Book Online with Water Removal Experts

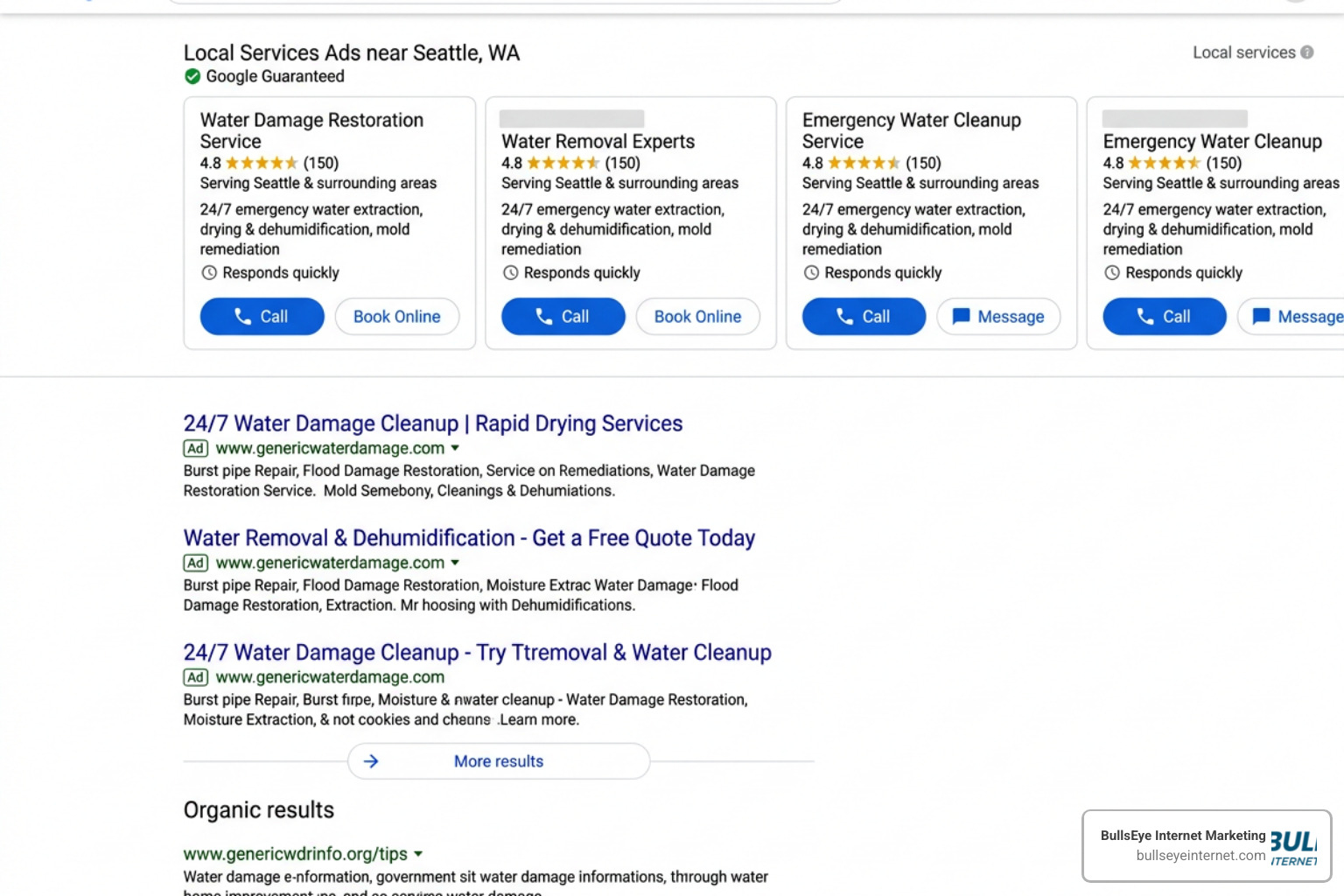(x=698, y=317)
